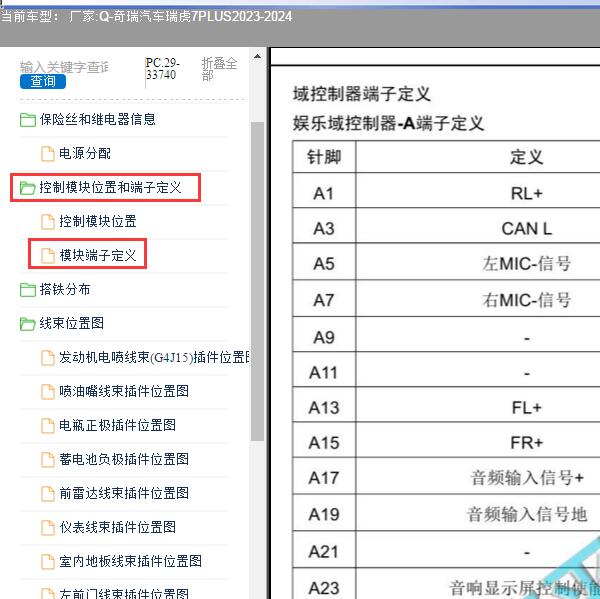Open 仪表线束插件位置图 document icon

click(x=47, y=528)
